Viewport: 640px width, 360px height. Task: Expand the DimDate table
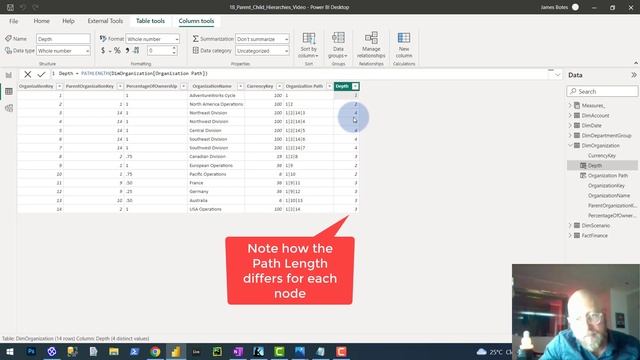click(x=570, y=125)
